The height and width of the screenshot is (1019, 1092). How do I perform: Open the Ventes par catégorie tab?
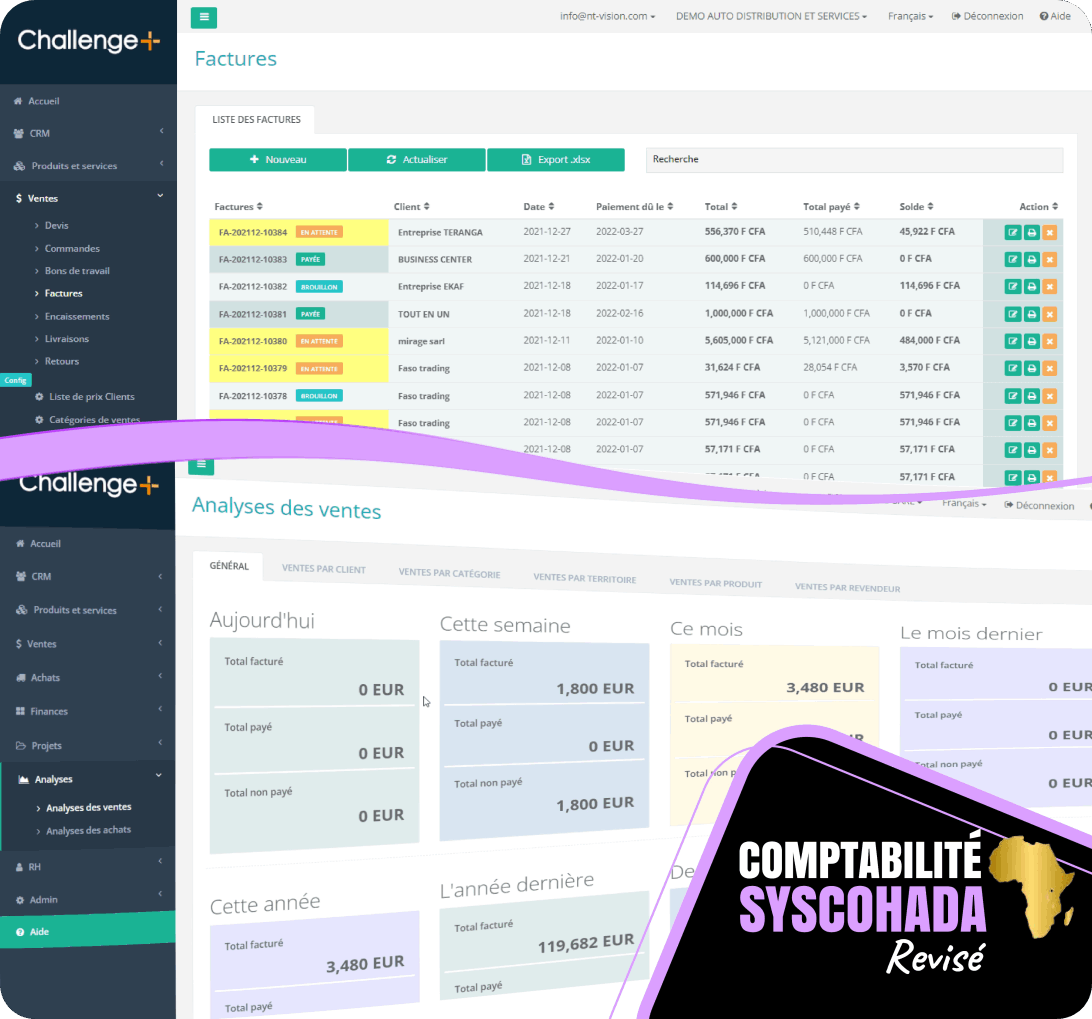[x=449, y=573]
